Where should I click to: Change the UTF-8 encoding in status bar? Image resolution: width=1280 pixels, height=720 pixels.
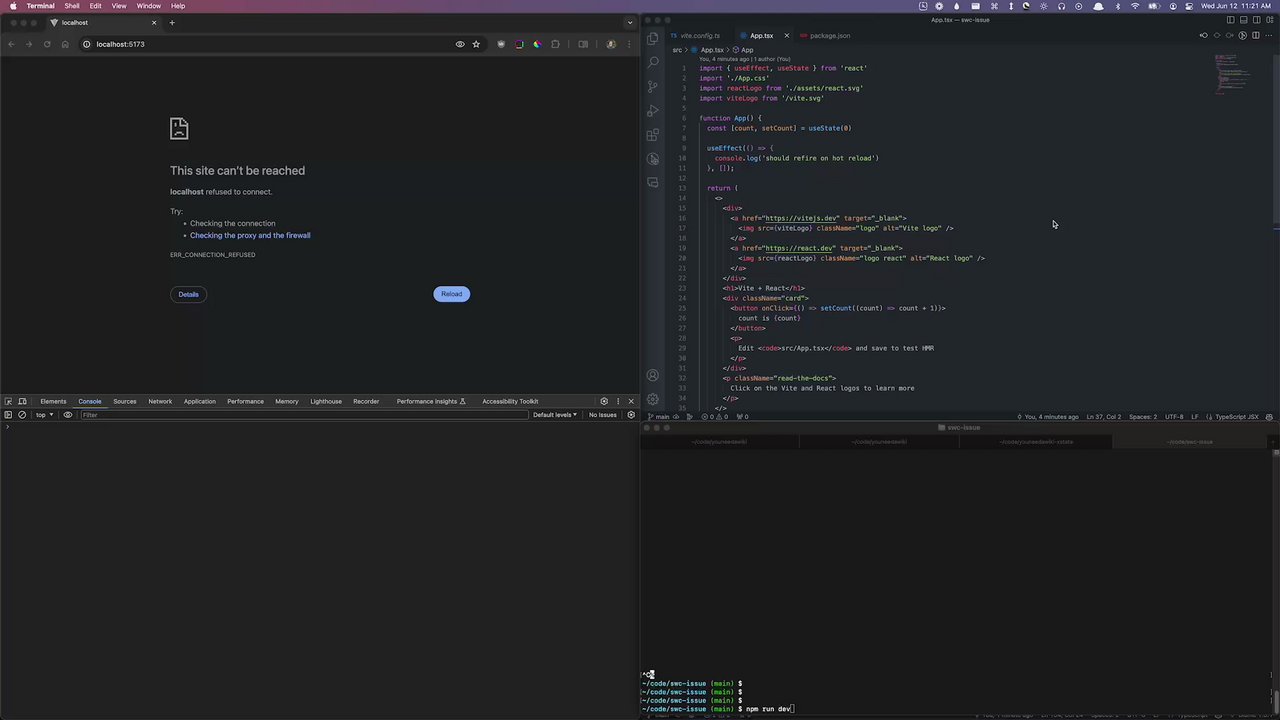point(1174,417)
